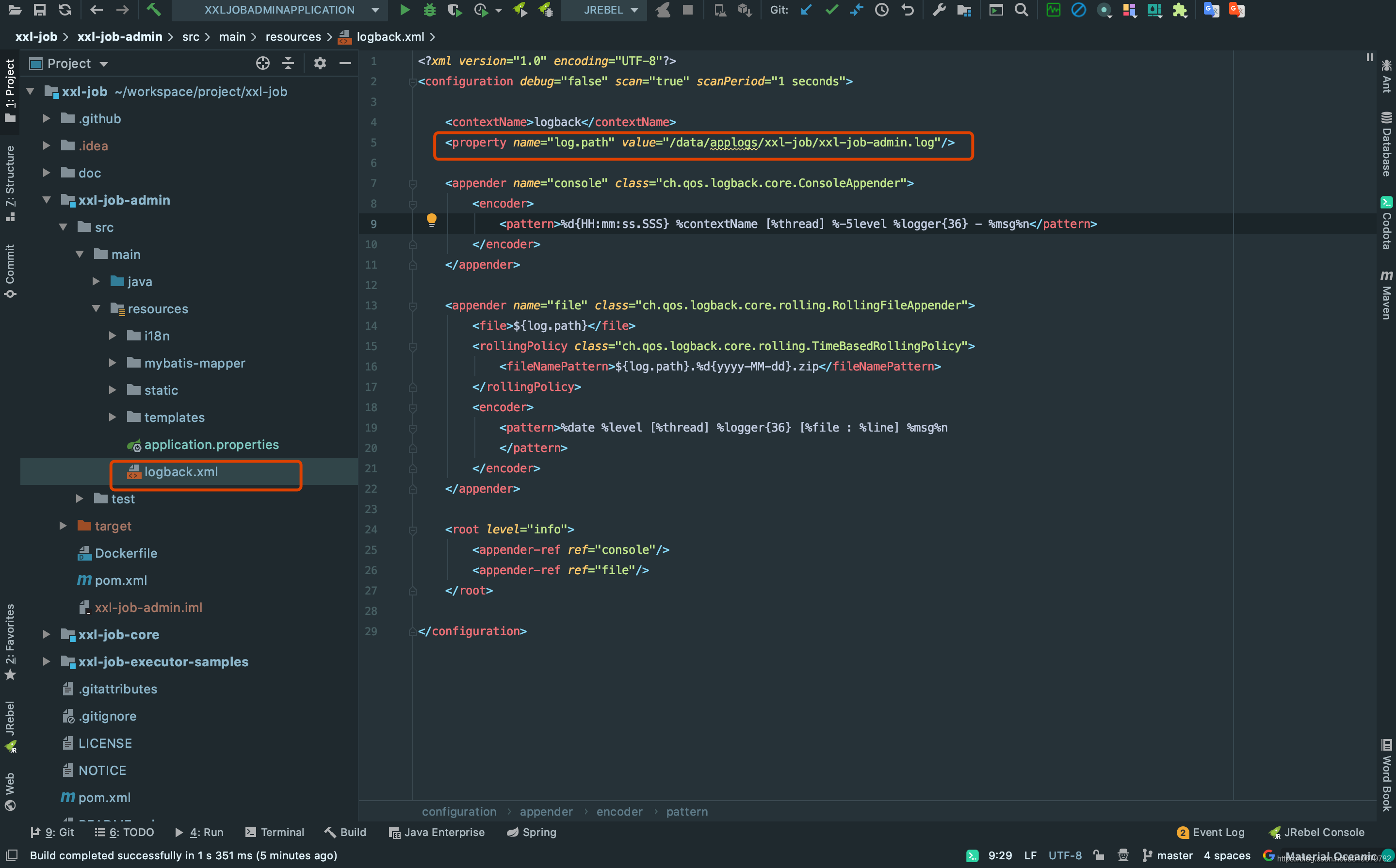
Task: Open the 9: Git tool window
Action: [x=52, y=833]
